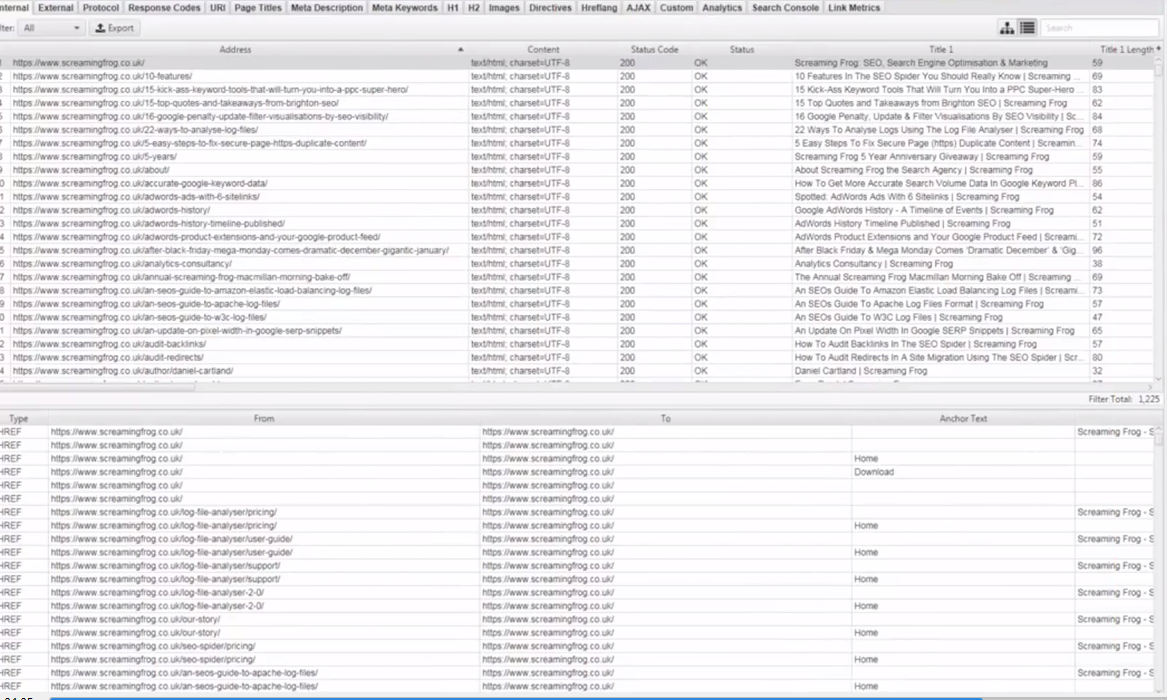Open the Custom tab

click(x=676, y=7)
